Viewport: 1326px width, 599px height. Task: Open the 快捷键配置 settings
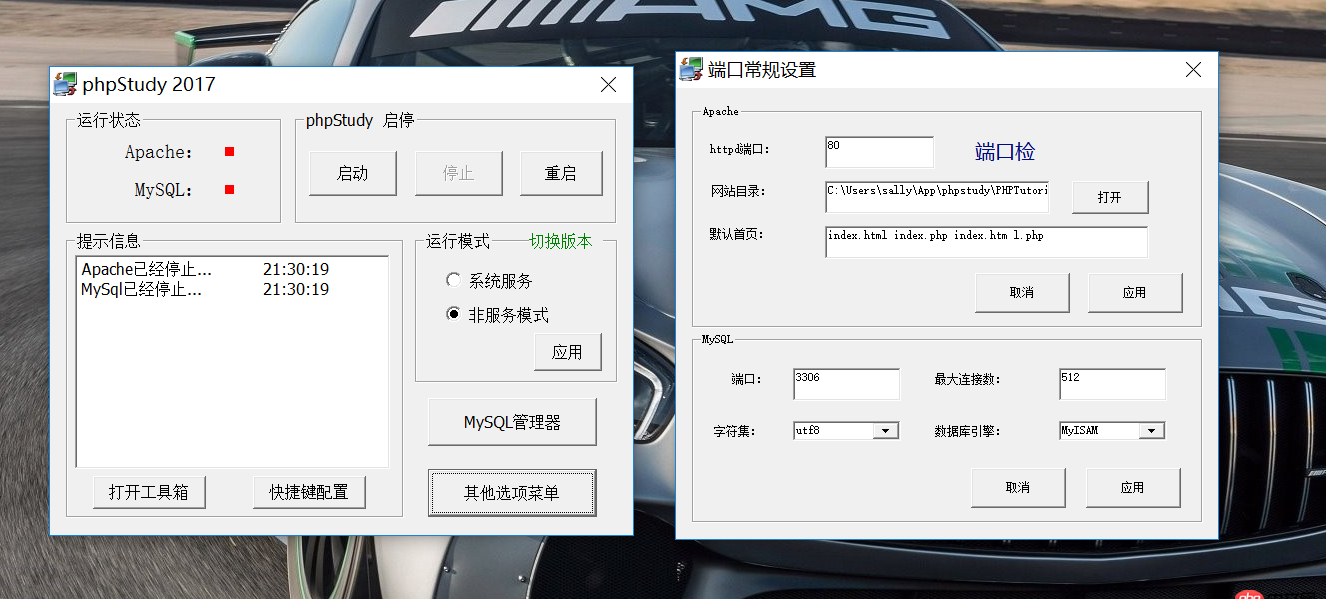click(310, 492)
